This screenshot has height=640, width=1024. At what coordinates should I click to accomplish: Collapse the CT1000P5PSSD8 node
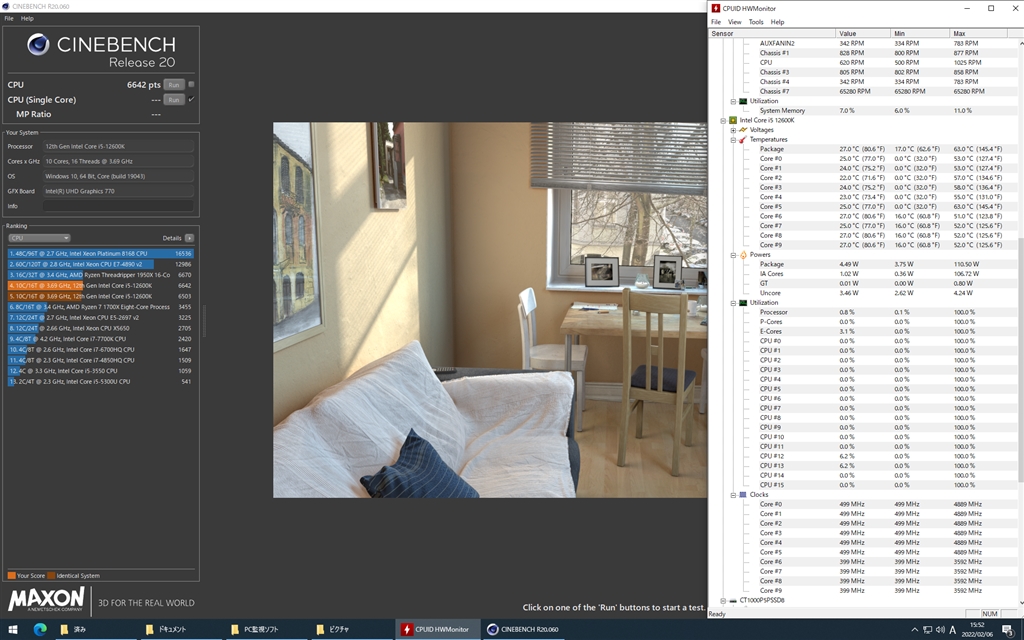pyautogui.click(x=723, y=600)
